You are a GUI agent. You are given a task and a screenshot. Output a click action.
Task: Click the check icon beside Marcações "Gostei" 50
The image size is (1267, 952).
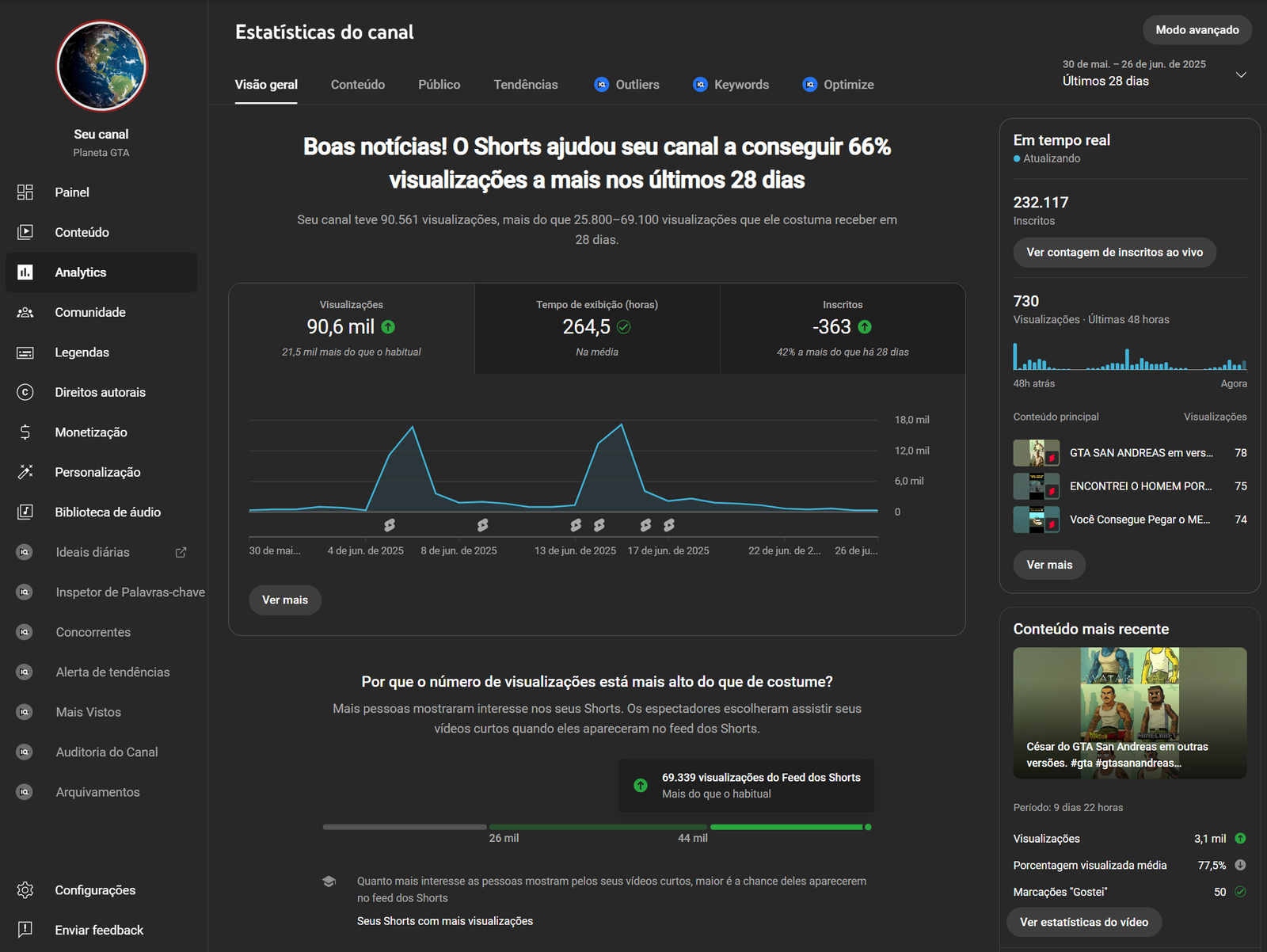pos(1240,892)
